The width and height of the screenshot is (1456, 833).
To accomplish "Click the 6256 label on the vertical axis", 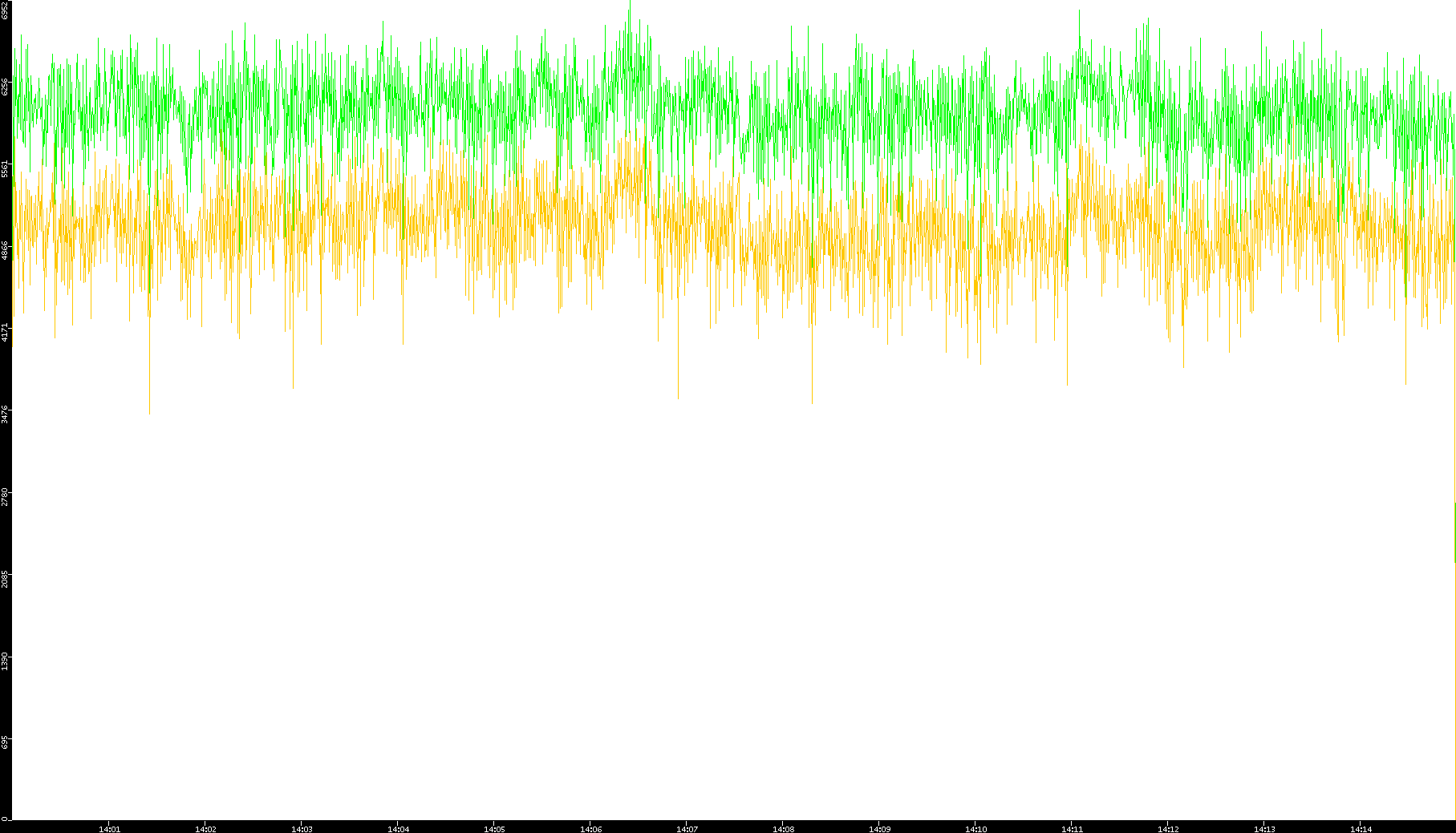I will [6, 87].
